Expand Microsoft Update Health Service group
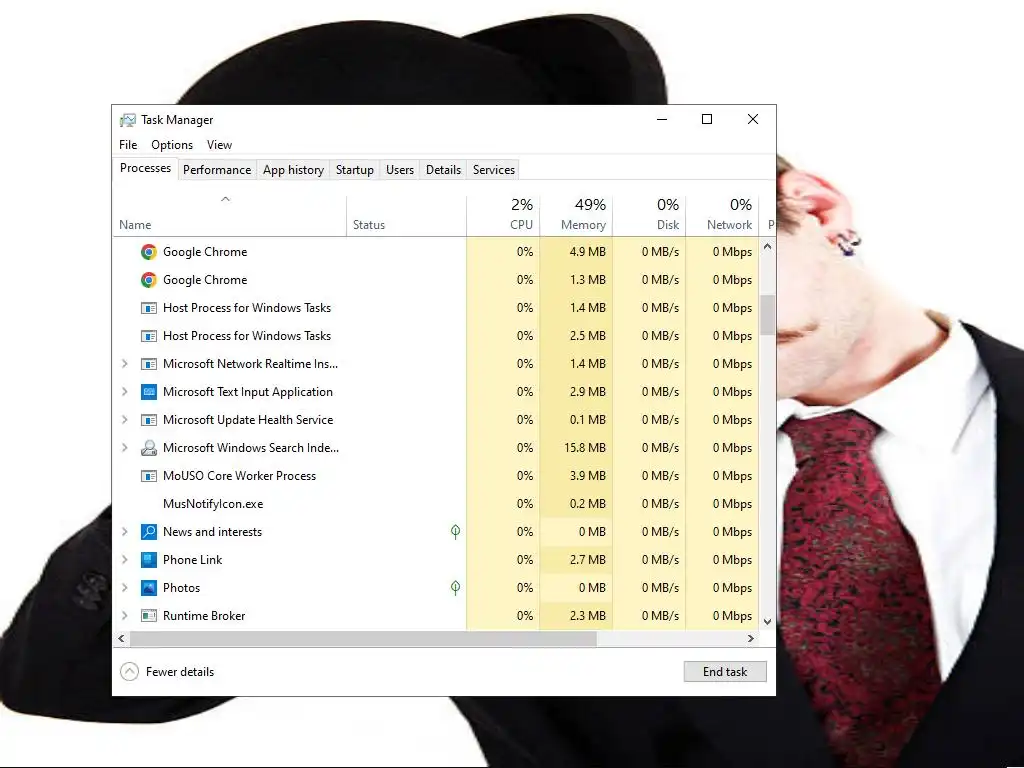 click(x=125, y=420)
